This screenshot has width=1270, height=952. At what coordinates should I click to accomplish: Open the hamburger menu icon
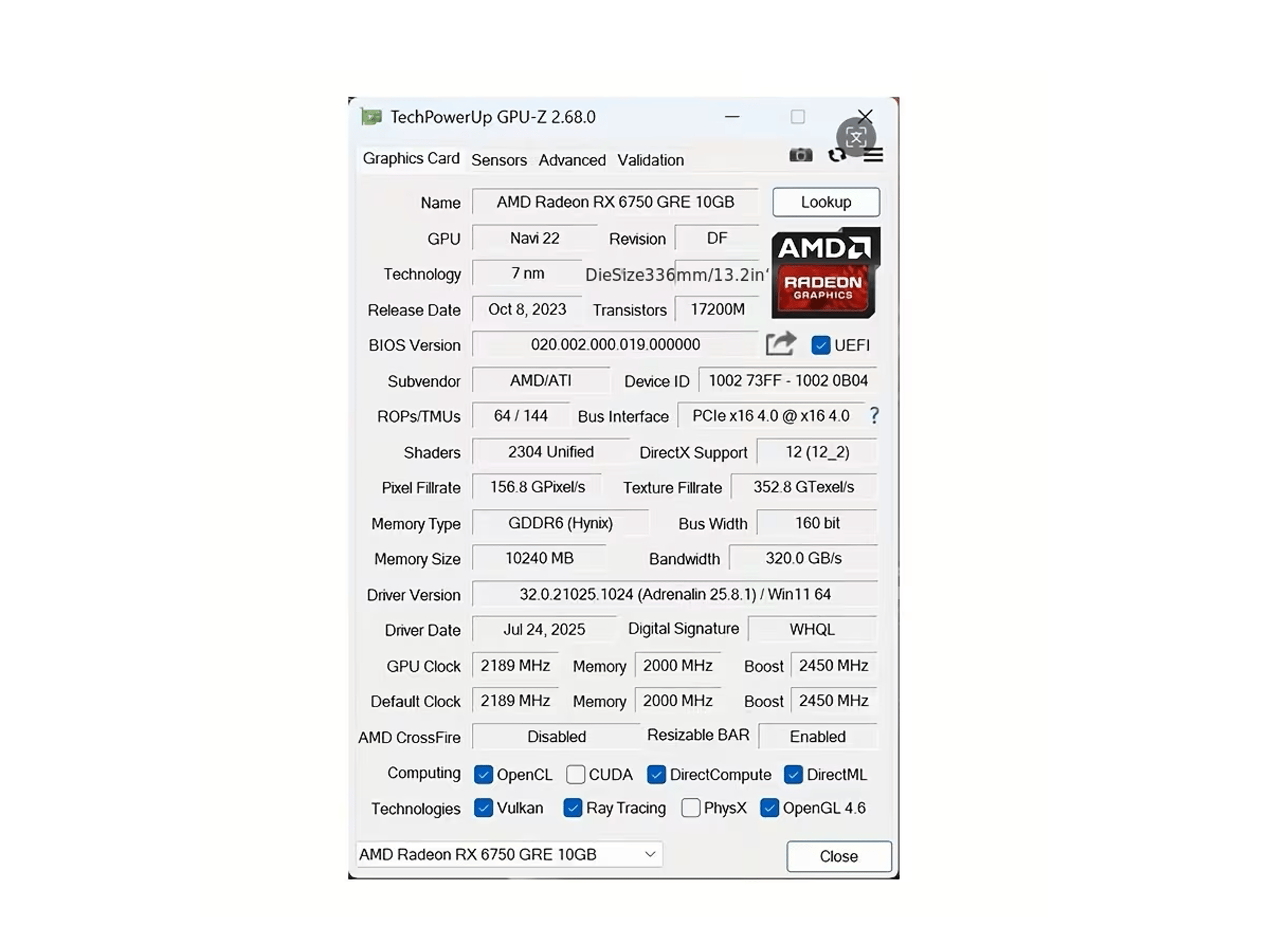(873, 155)
